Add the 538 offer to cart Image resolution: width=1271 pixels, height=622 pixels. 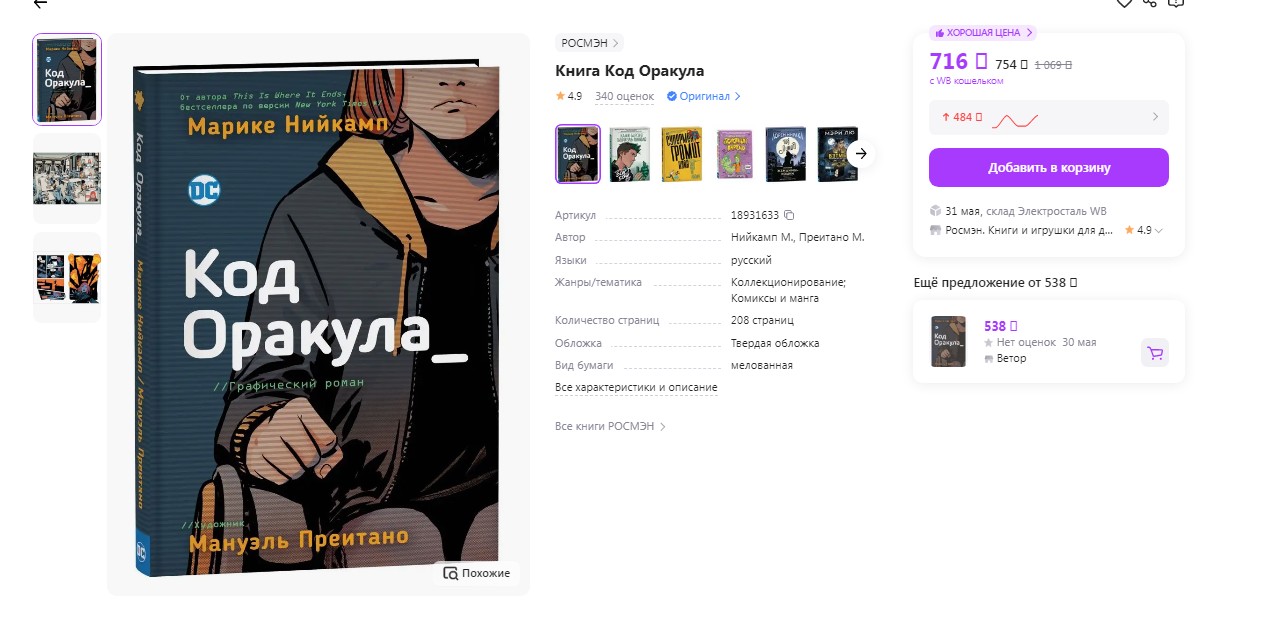[1155, 353]
